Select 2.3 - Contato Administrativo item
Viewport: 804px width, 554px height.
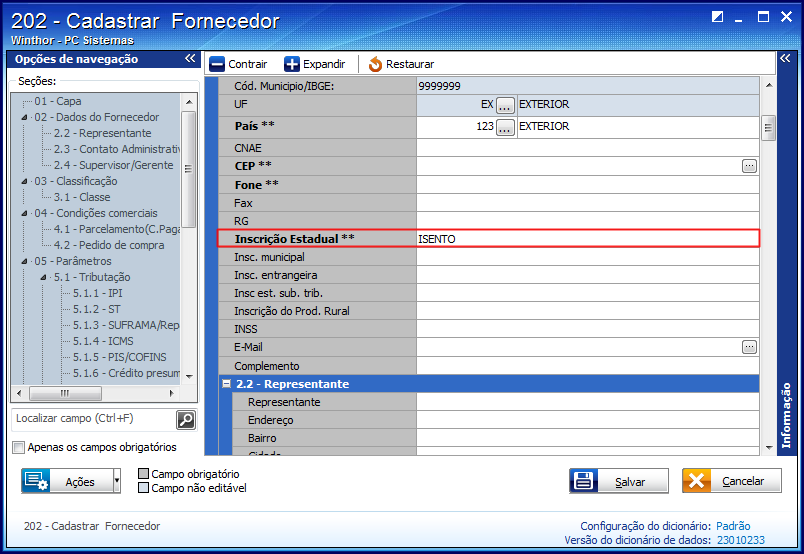coord(116,149)
